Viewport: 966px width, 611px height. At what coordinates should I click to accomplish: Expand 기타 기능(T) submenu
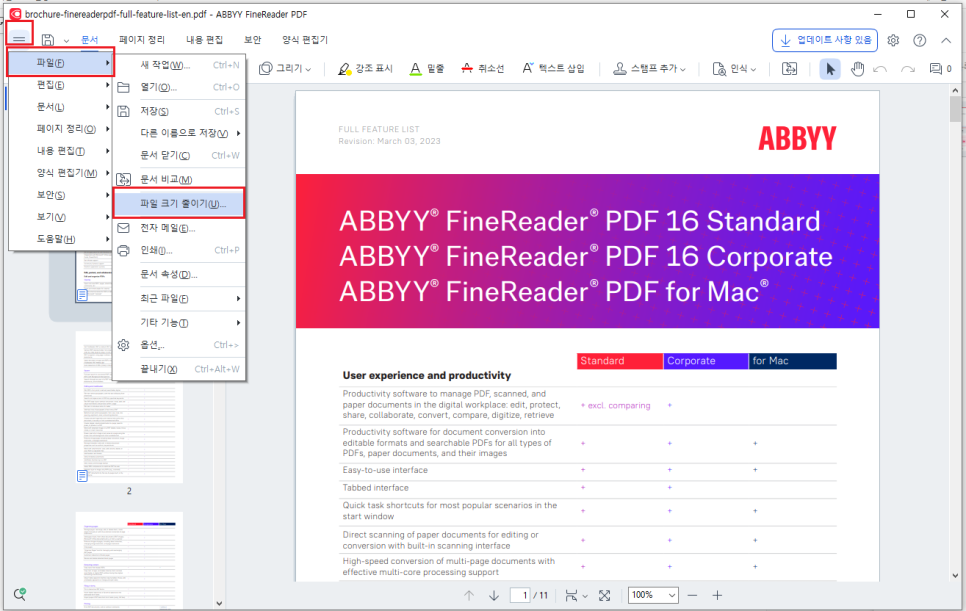[179, 323]
